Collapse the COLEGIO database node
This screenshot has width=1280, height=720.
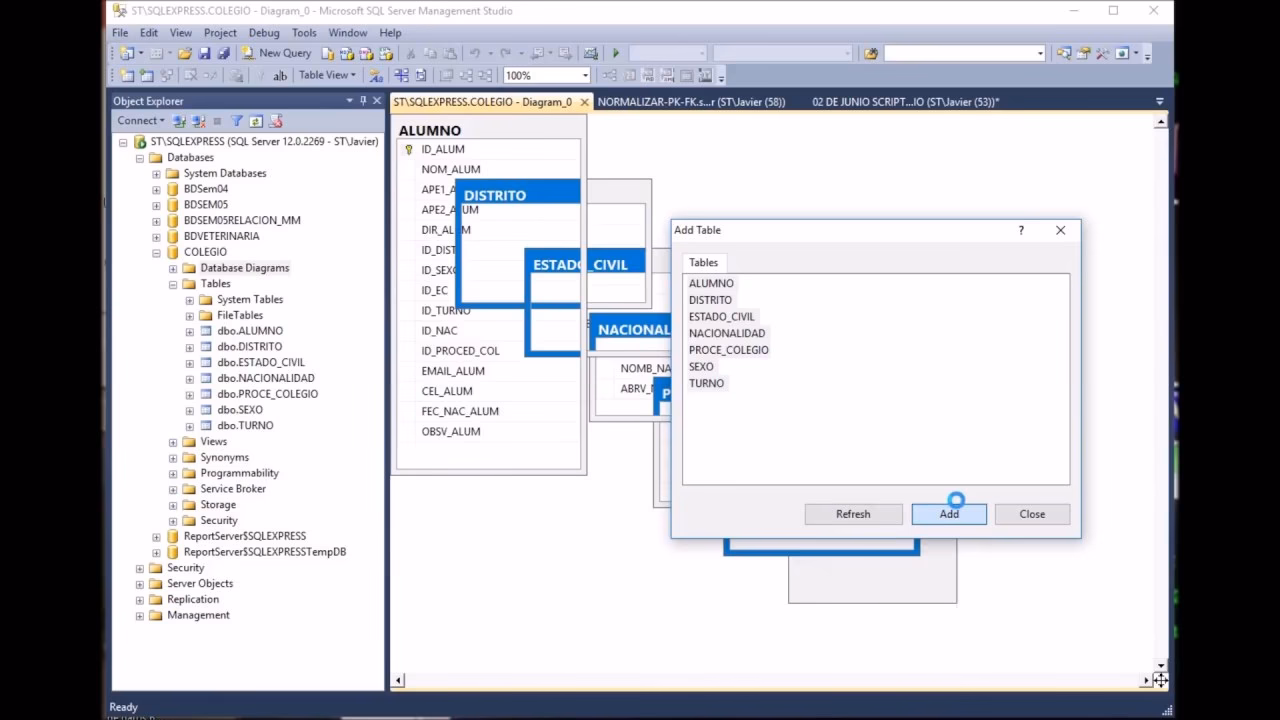tap(156, 253)
